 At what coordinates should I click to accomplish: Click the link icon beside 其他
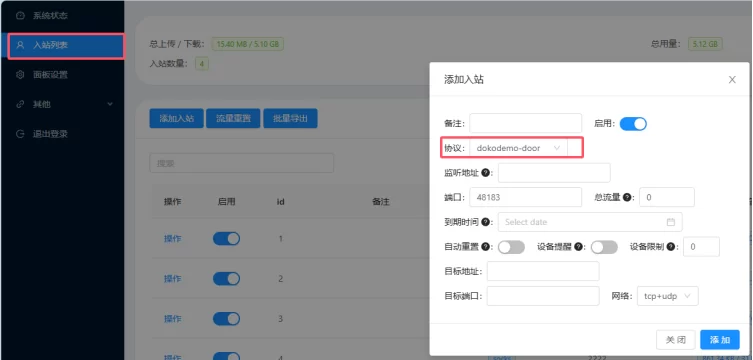[20, 104]
